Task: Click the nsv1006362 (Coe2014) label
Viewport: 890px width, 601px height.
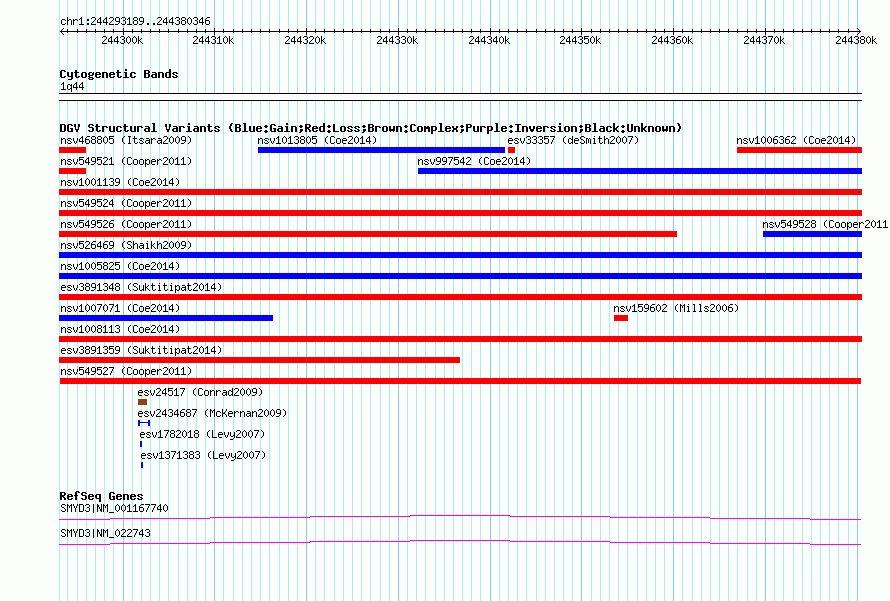Action: pyautogui.click(x=796, y=140)
